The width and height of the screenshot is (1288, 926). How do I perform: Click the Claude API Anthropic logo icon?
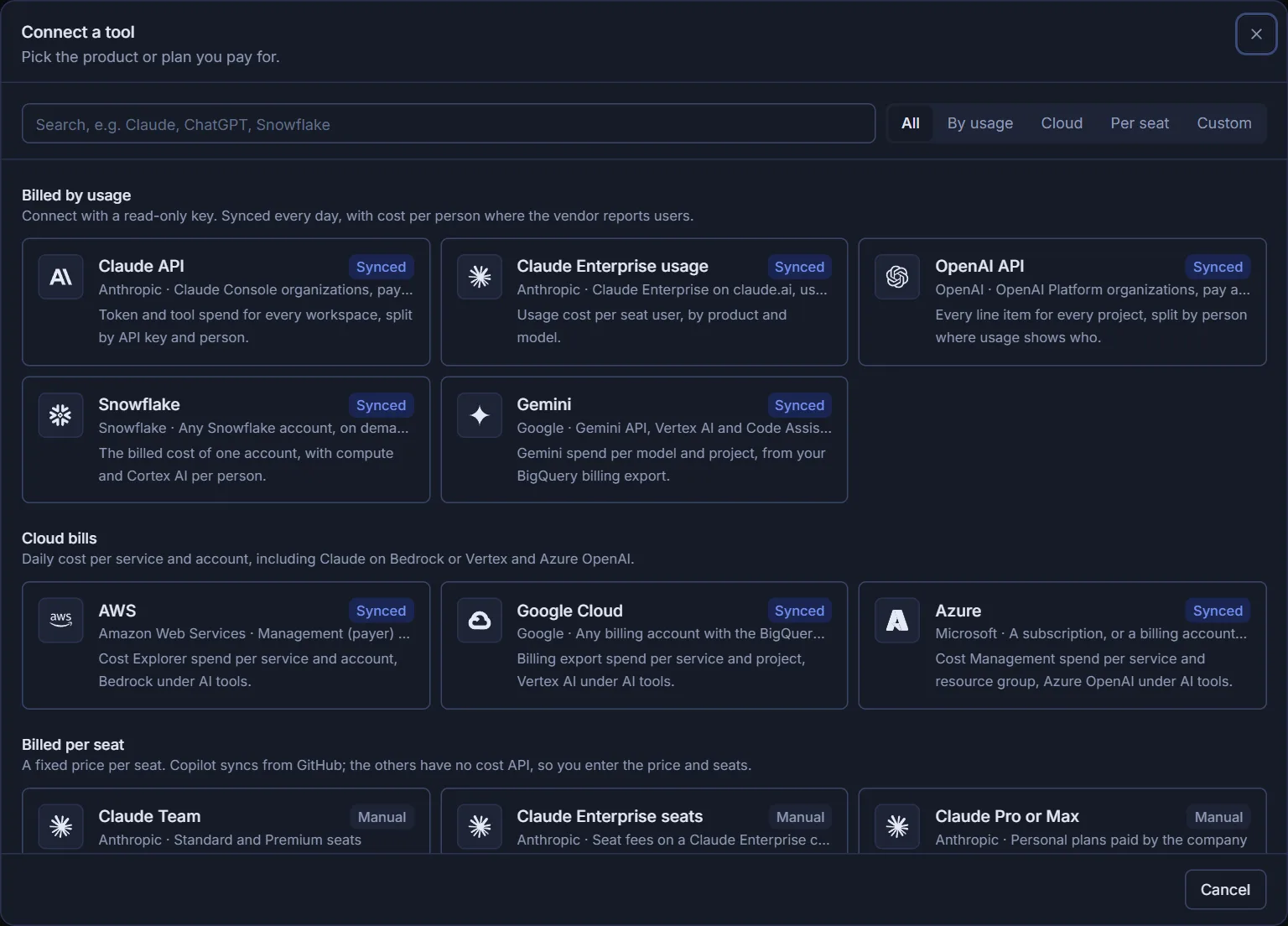(60, 277)
